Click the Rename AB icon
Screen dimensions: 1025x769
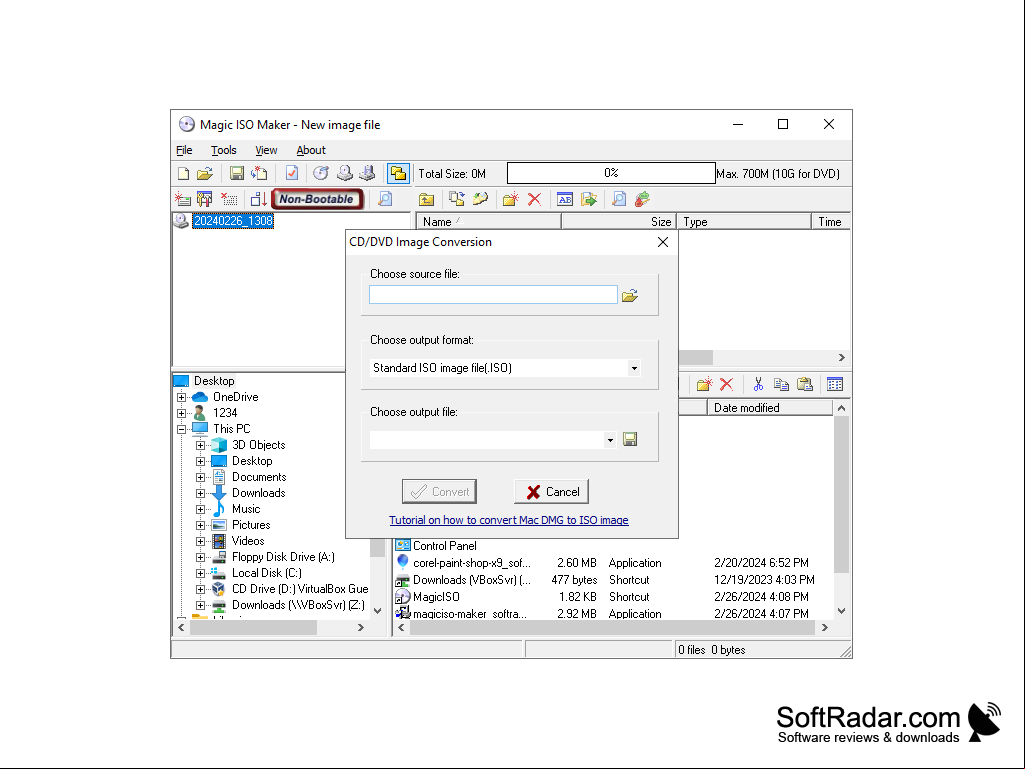click(x=565, y=199)
